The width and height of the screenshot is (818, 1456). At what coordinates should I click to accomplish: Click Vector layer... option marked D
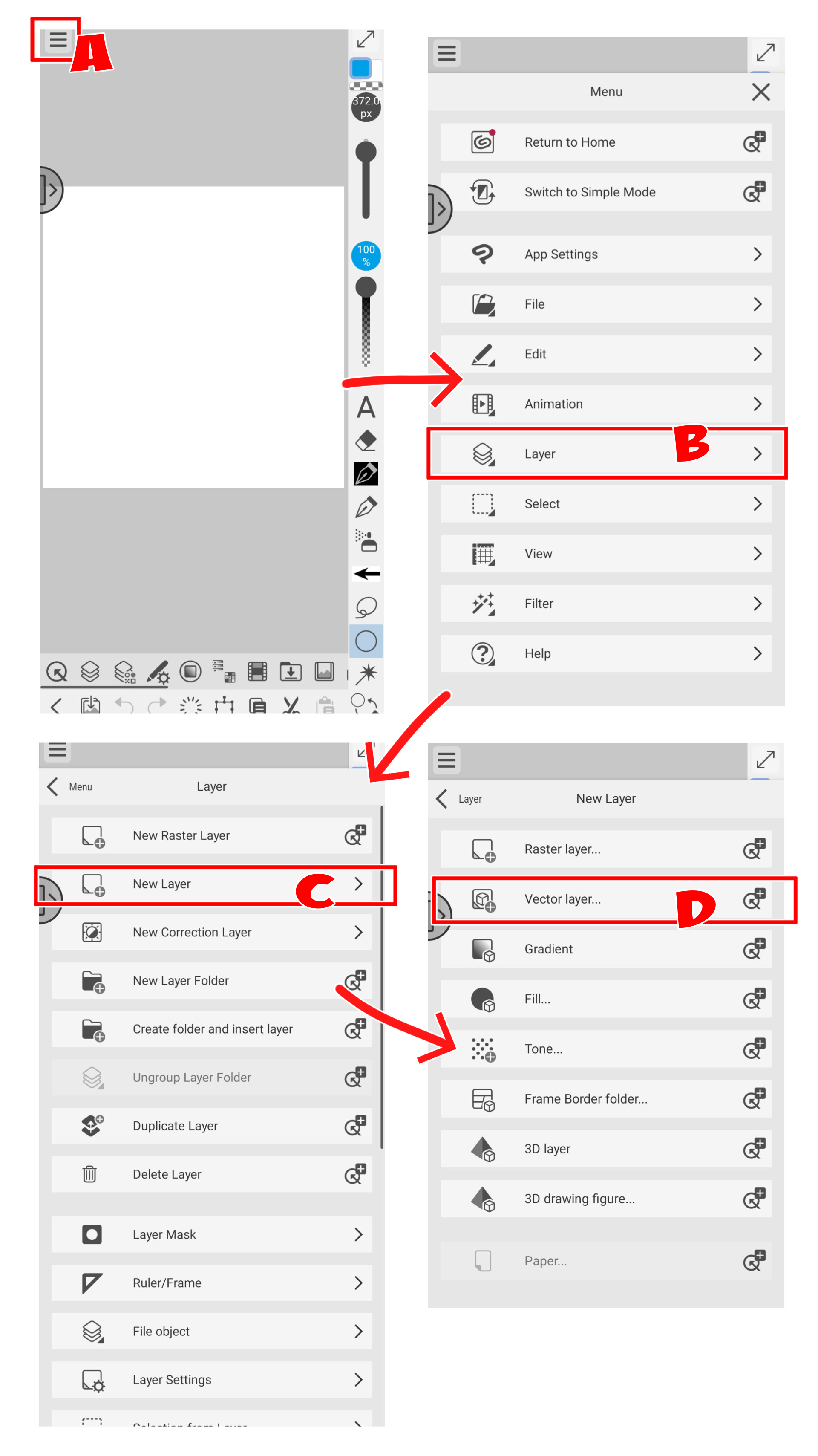click(562, 898)
